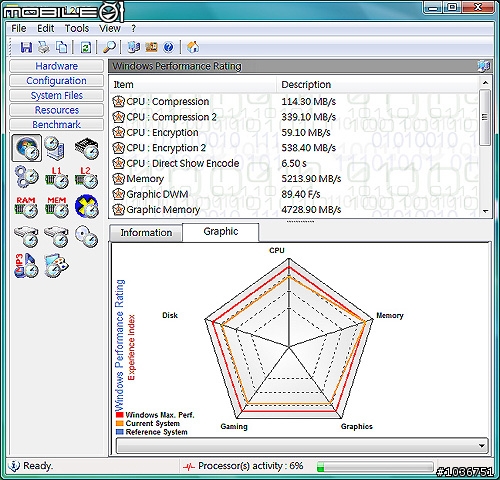
Task: Select the second disk drive benchmark icon
Action: pos(56,236)
